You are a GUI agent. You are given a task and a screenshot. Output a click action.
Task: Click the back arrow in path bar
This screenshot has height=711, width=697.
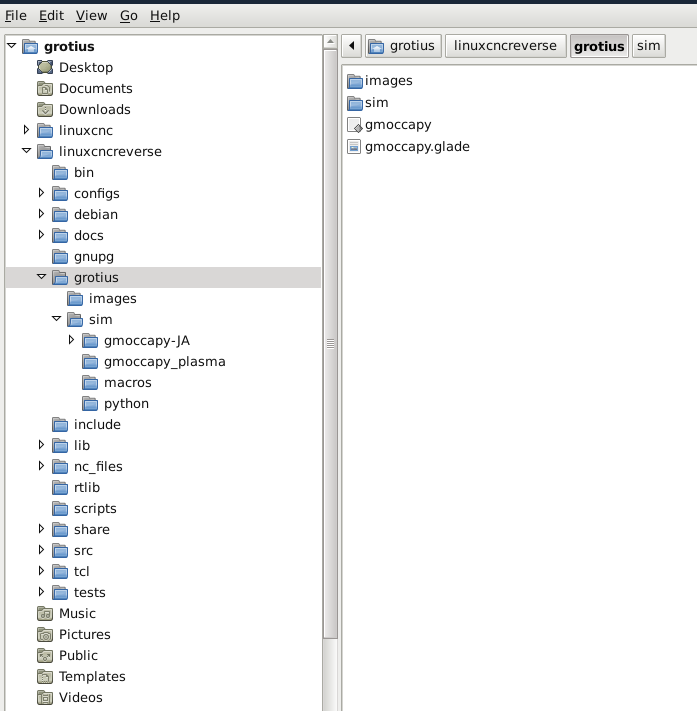coord(351,46)
